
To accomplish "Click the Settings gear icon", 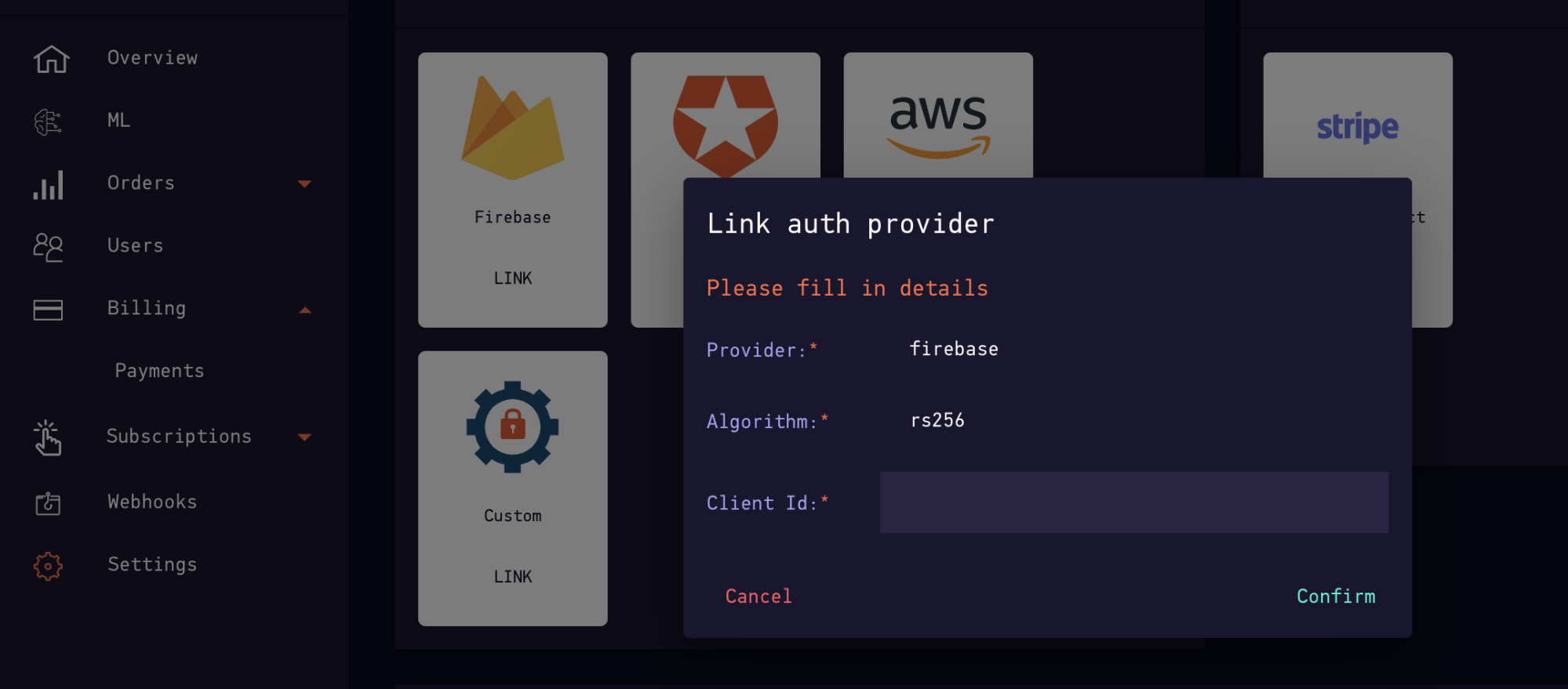I will (48, 565).
